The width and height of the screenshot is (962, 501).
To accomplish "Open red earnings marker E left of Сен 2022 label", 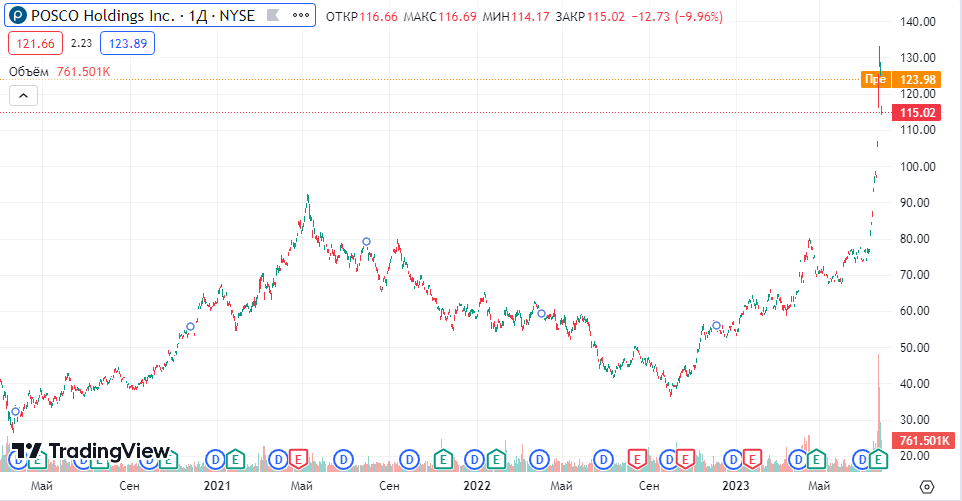I will click(637, 459).
